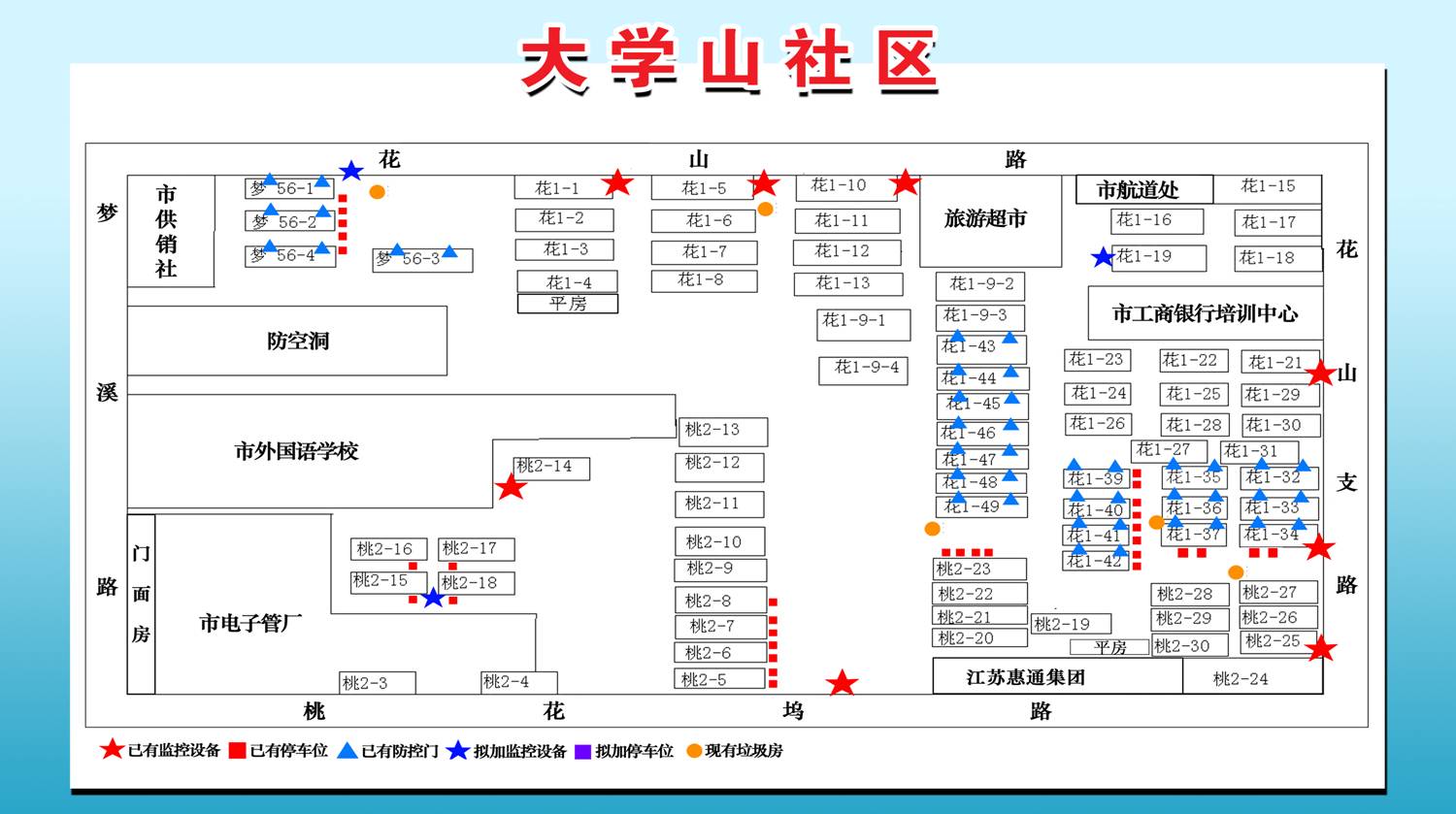This screenshot has height=814, width=1456.
Task: Click the red star beside building 花1-5
Action: click(764, 182)
